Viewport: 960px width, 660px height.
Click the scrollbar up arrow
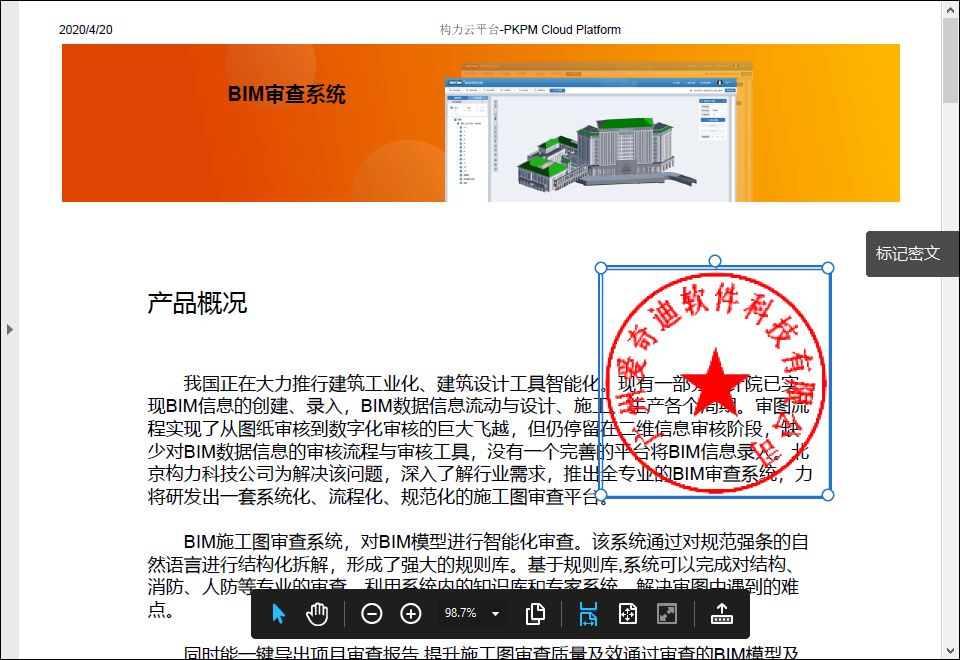coord(950,9)
